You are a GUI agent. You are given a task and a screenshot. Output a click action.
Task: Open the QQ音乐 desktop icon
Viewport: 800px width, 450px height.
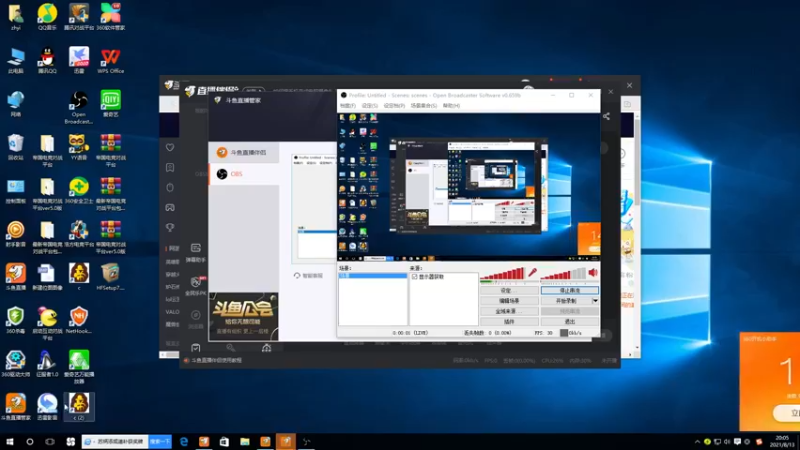click(47, 17)
